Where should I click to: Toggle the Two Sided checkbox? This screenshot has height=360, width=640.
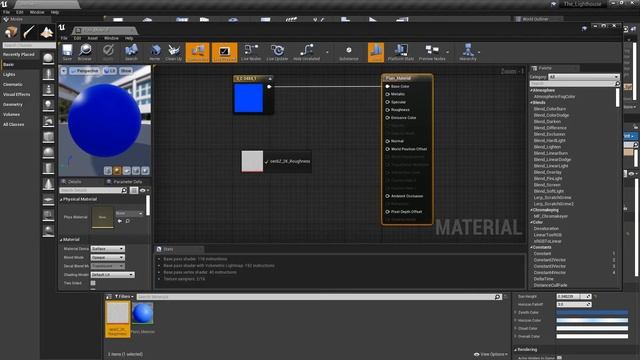coord(93,283)
